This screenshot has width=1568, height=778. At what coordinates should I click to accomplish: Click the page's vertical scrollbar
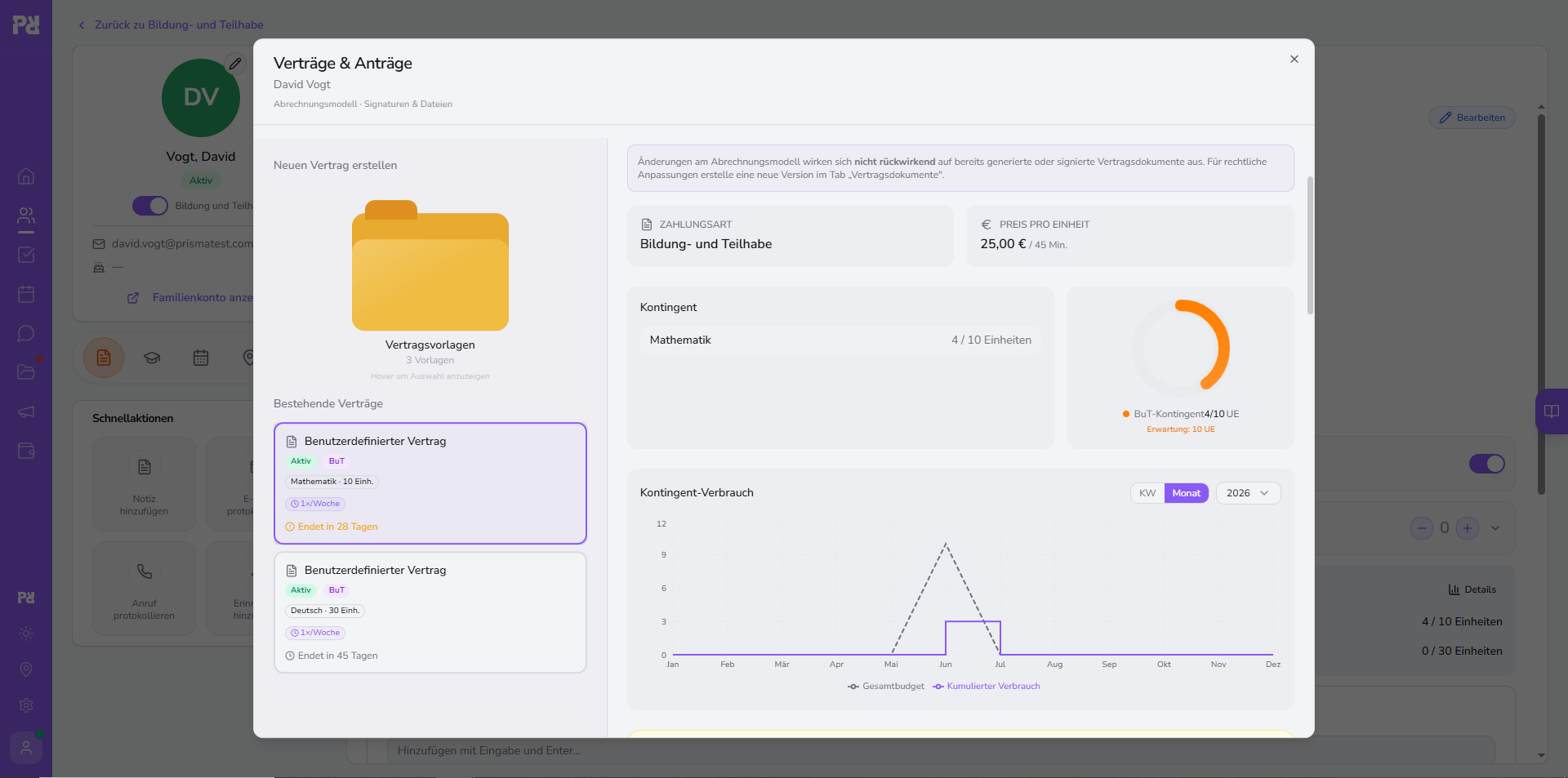1541,304
